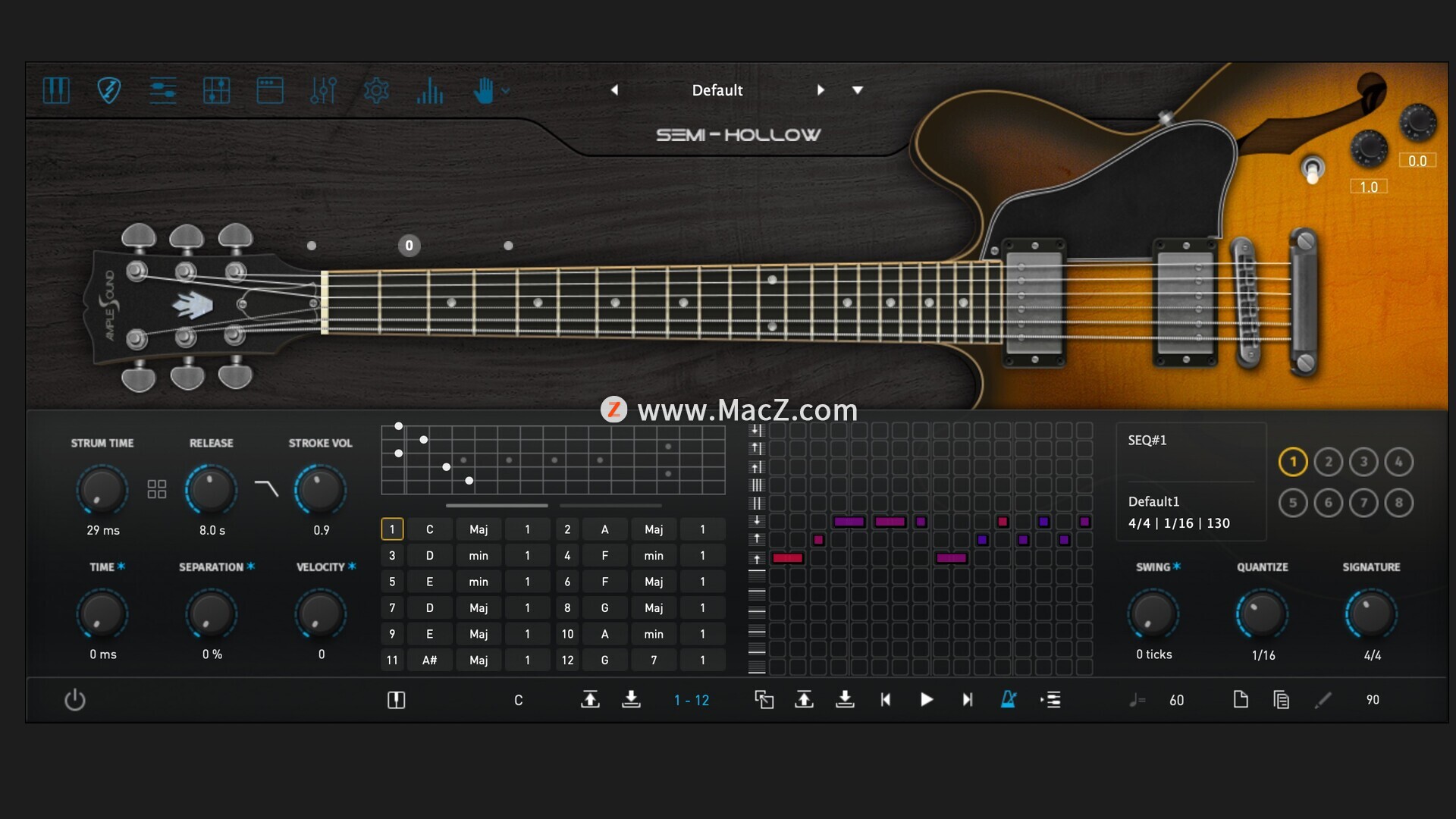The height and width of the screenshot is (819, 1456).
Task: Open the Main panel piano-keys icon
Action: (x=56, y=90)
